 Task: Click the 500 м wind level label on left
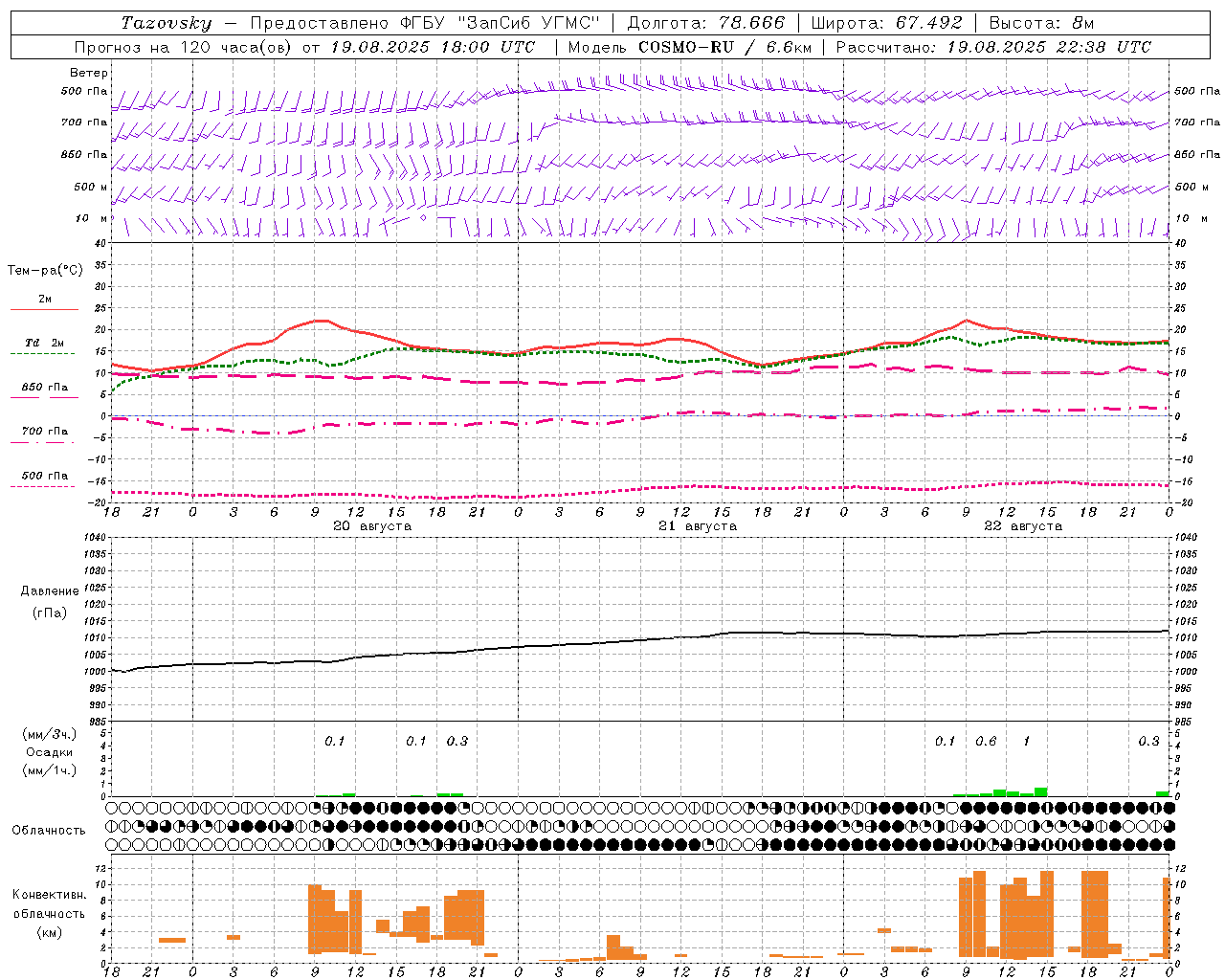pos(91,187)
